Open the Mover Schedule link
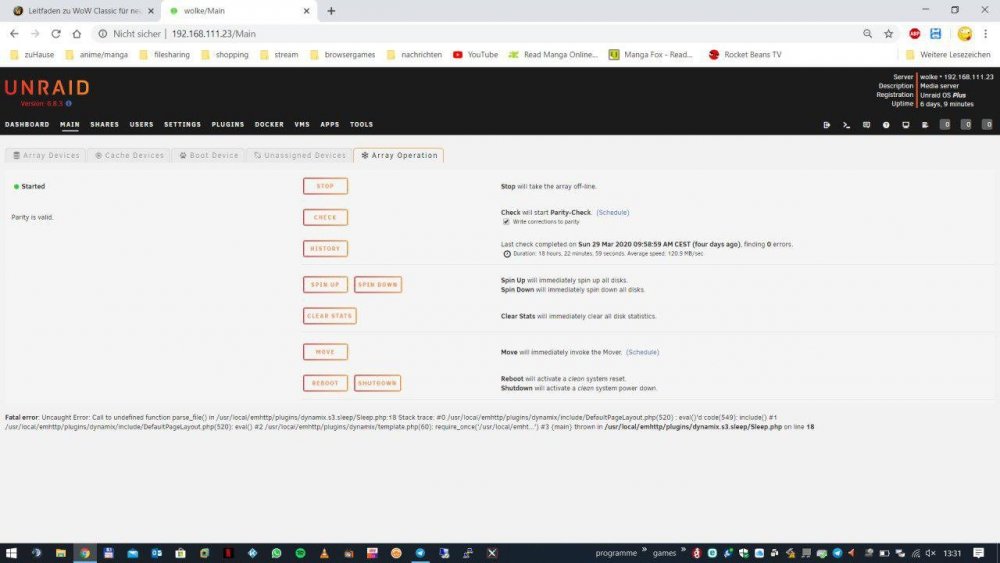This screenshot has width=1000, height=563. pos(642,352)
